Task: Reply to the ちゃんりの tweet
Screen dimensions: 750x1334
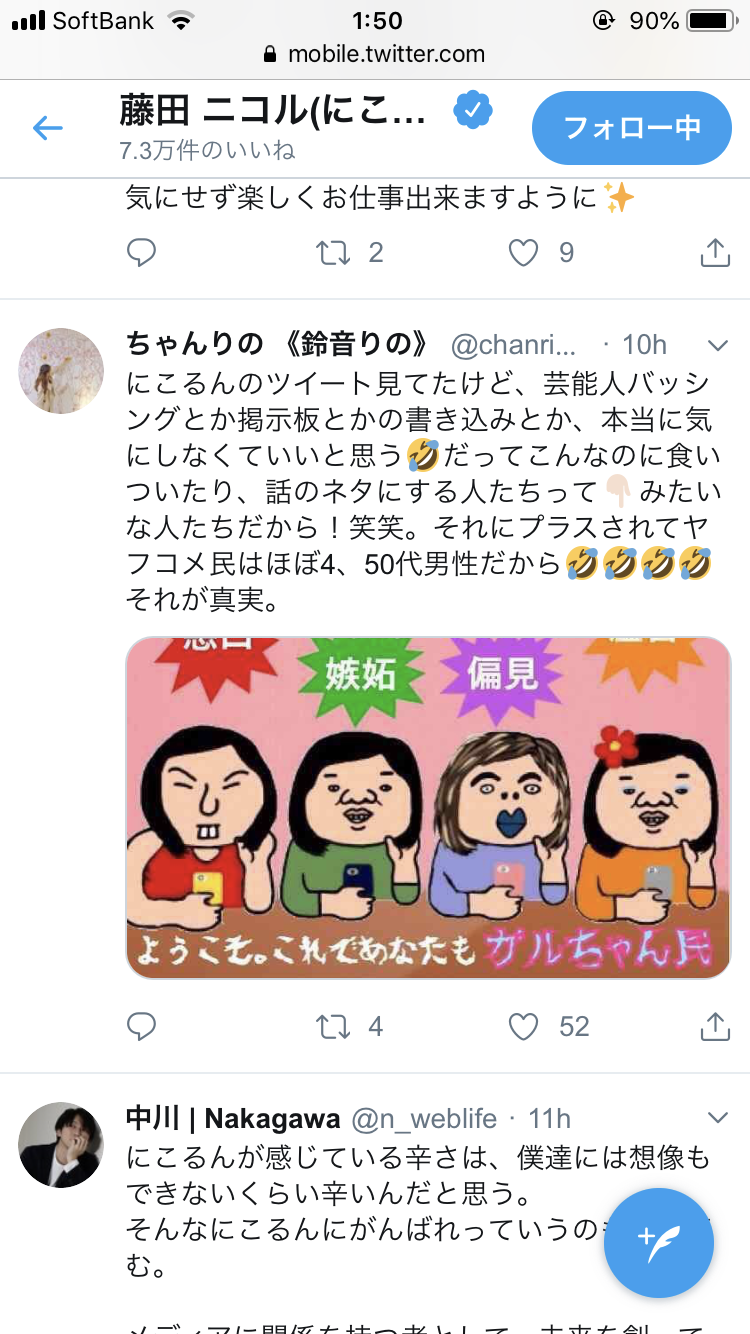Action: click(x=142, y=1026)
